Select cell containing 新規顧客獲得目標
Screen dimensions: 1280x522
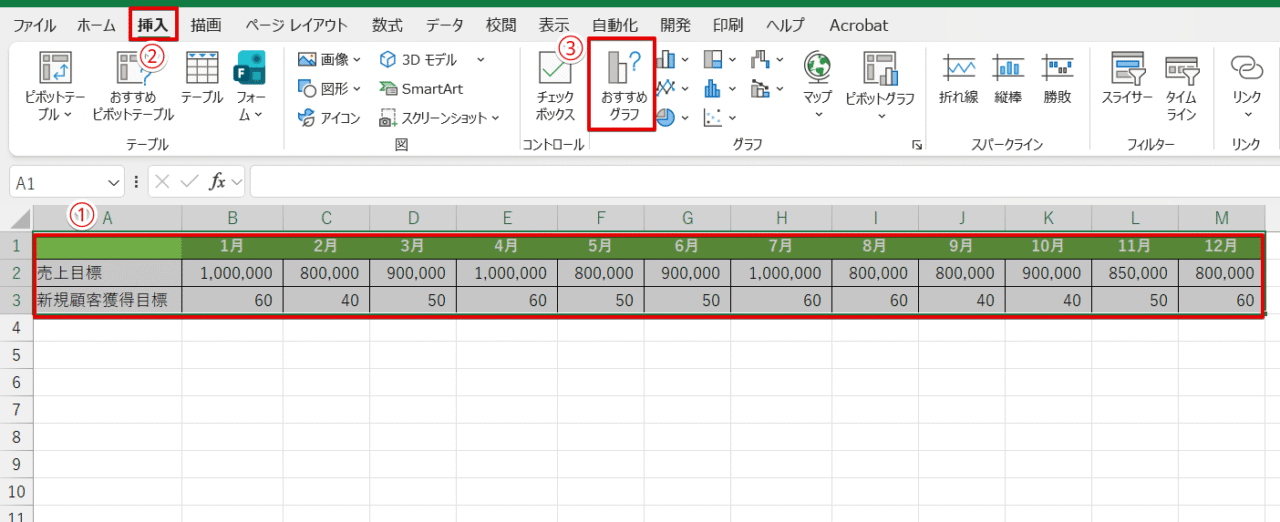(108, 299)
